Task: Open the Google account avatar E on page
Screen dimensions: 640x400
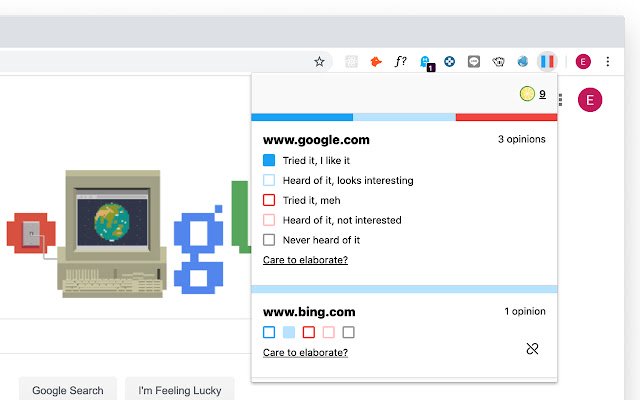Action: pyautogui.click(x=590, y=100)
